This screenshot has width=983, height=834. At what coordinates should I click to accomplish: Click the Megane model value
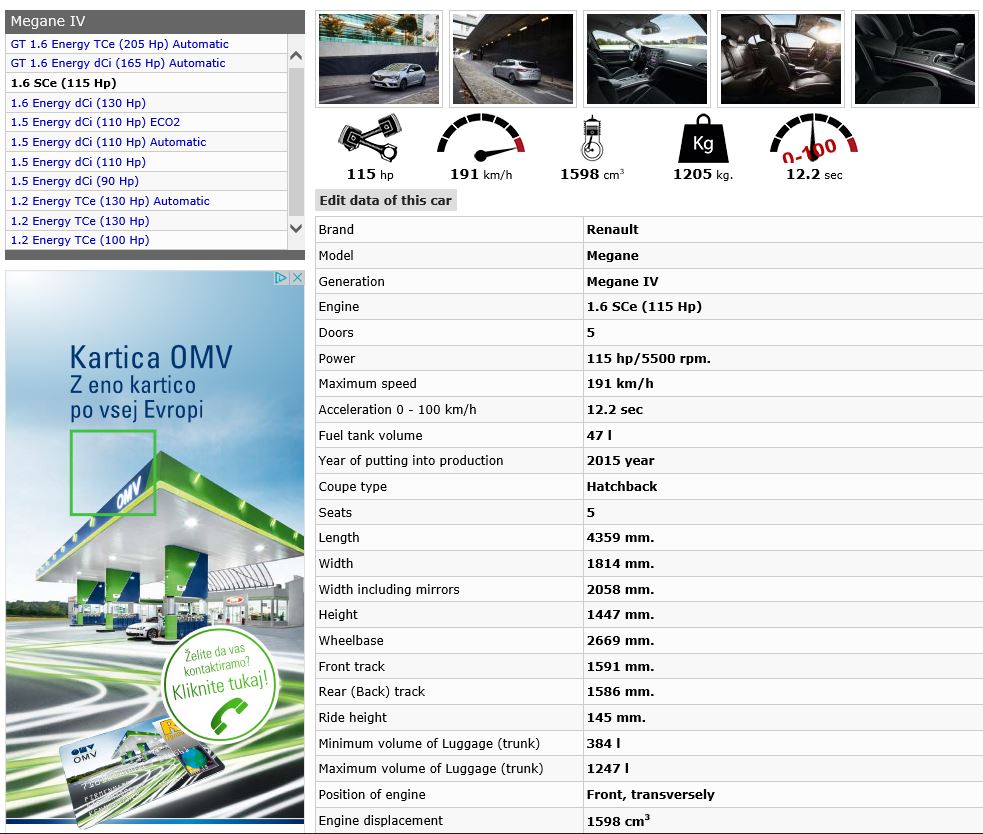tap(612, 255)
